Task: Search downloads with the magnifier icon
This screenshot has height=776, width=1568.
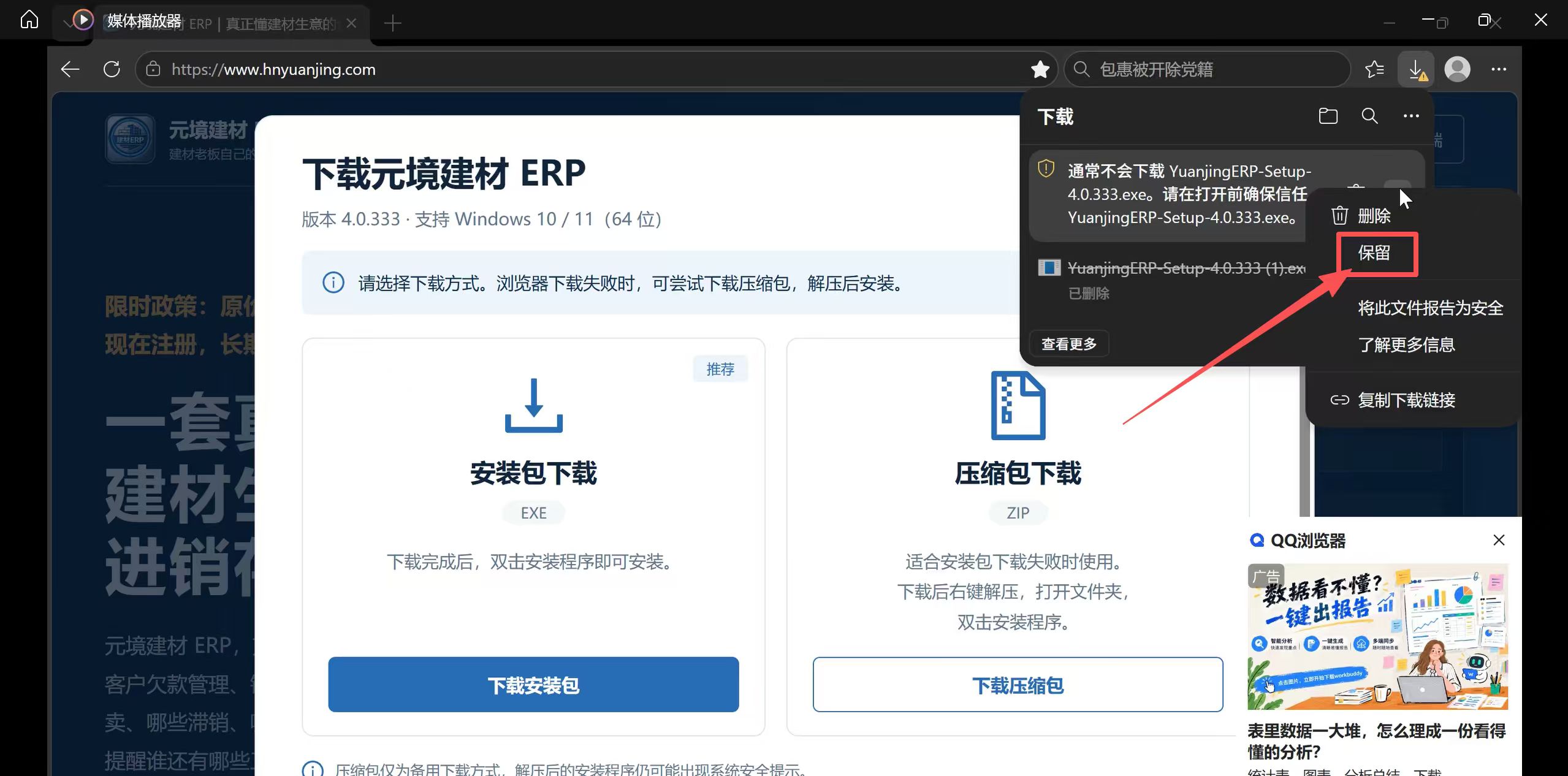Action: click(x=1369, y=116)
